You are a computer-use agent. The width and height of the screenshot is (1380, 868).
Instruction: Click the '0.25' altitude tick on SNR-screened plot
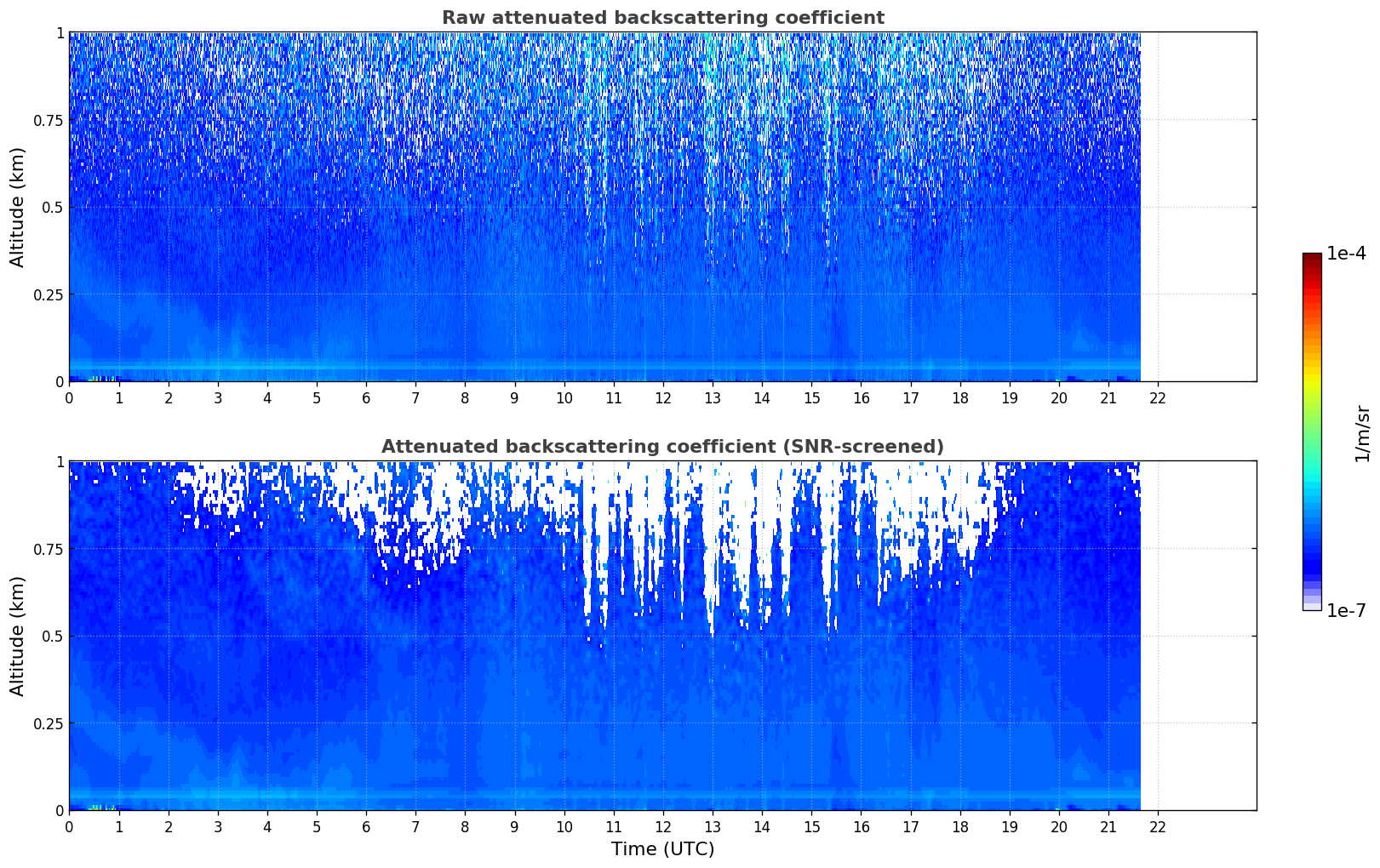pyautogui.click(x=49, y=723)
